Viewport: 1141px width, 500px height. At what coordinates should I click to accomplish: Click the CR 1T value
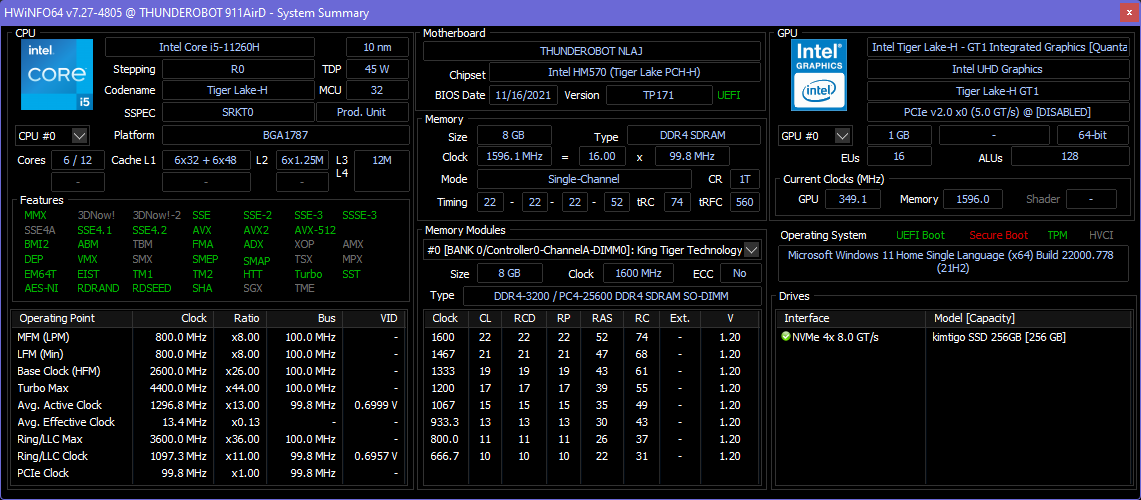point(745,179)
